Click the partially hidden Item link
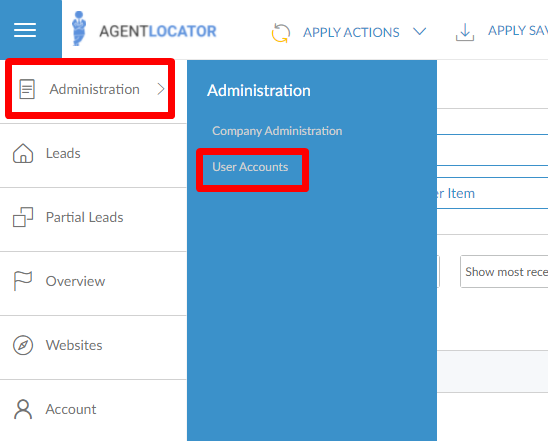Screen dimensions: 548x441 coord(456,193)
